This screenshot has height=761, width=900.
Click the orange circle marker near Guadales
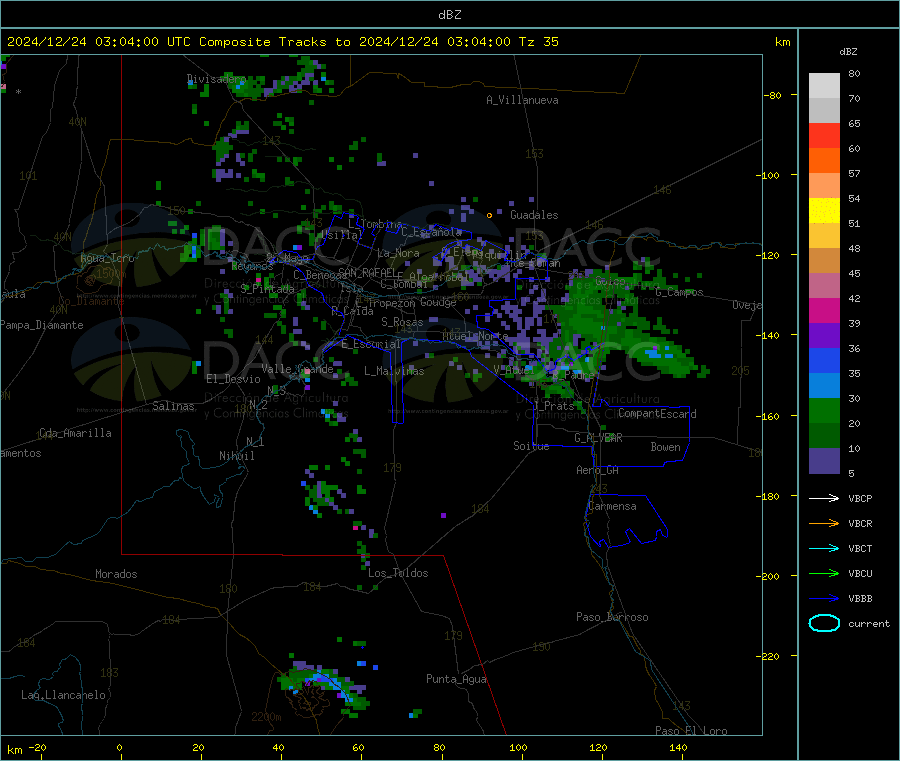489,216
